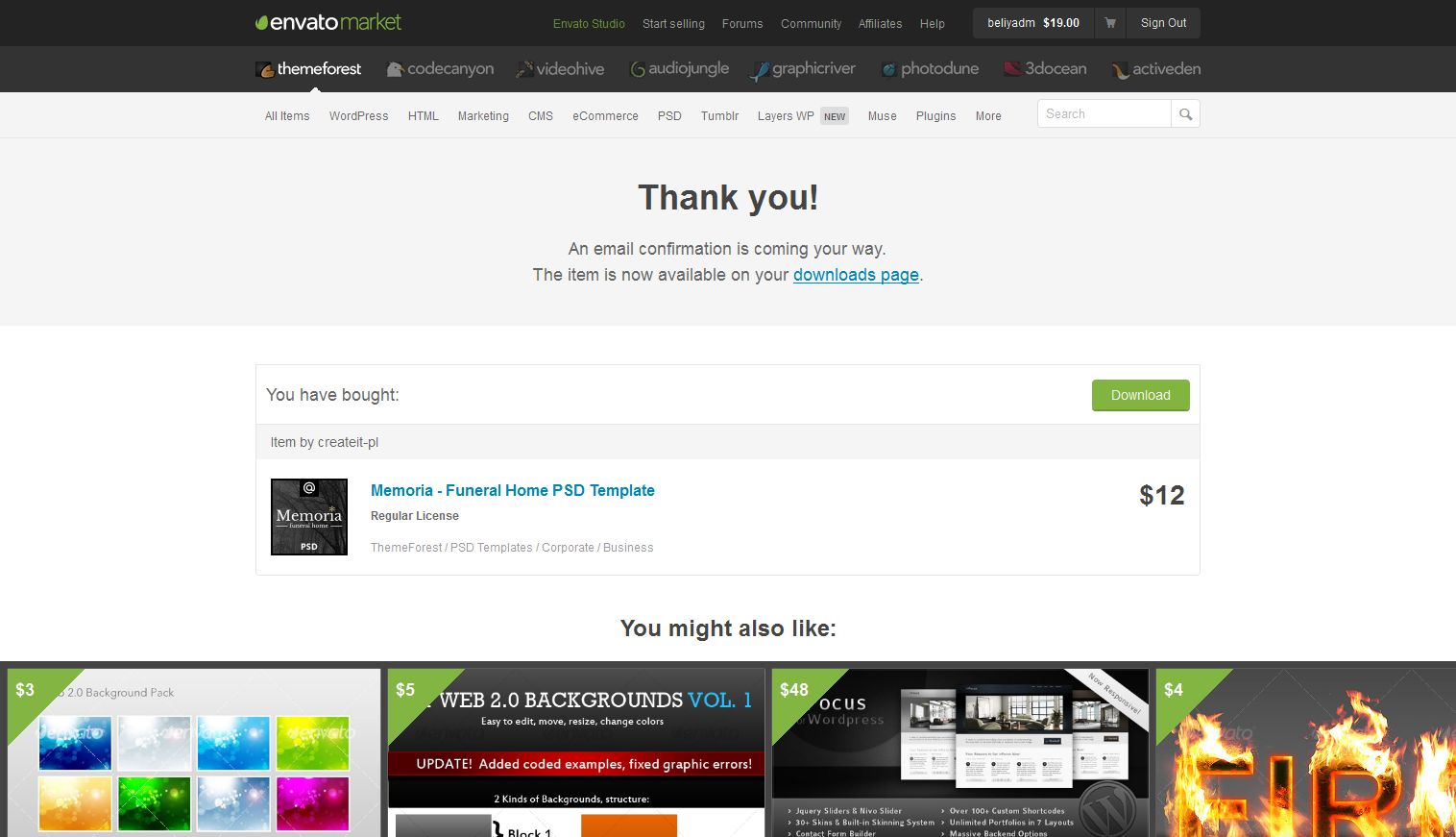Click the green Download button
The image size is (1456, 837).
(1141, 395)
